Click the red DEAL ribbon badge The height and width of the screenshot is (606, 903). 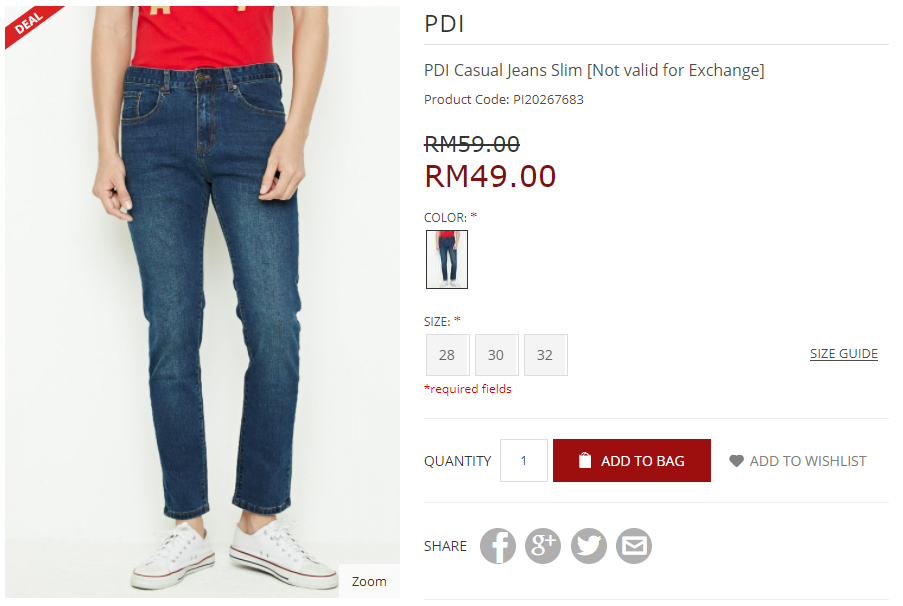pyautogui.click(x=32, y=25)
